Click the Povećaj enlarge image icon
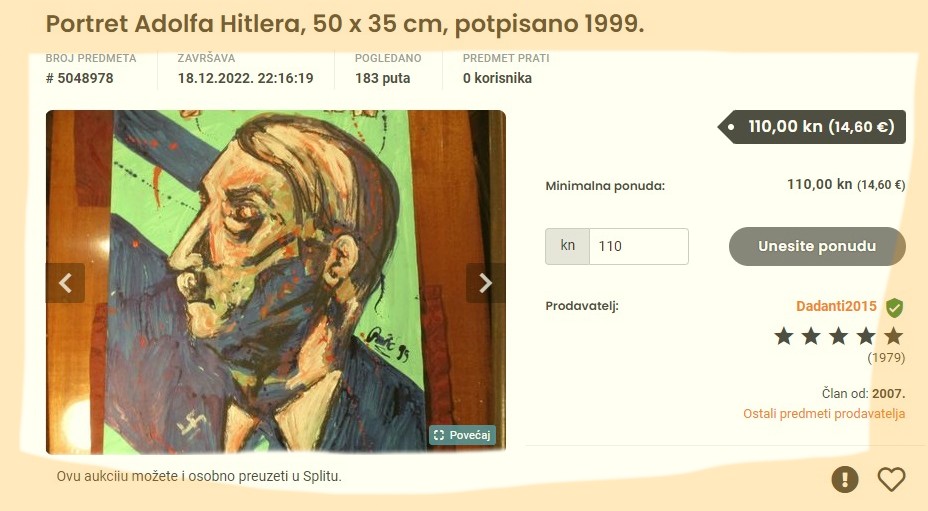Image resolution: width=928 pixels, height=511 pixels. coord(462,435)
